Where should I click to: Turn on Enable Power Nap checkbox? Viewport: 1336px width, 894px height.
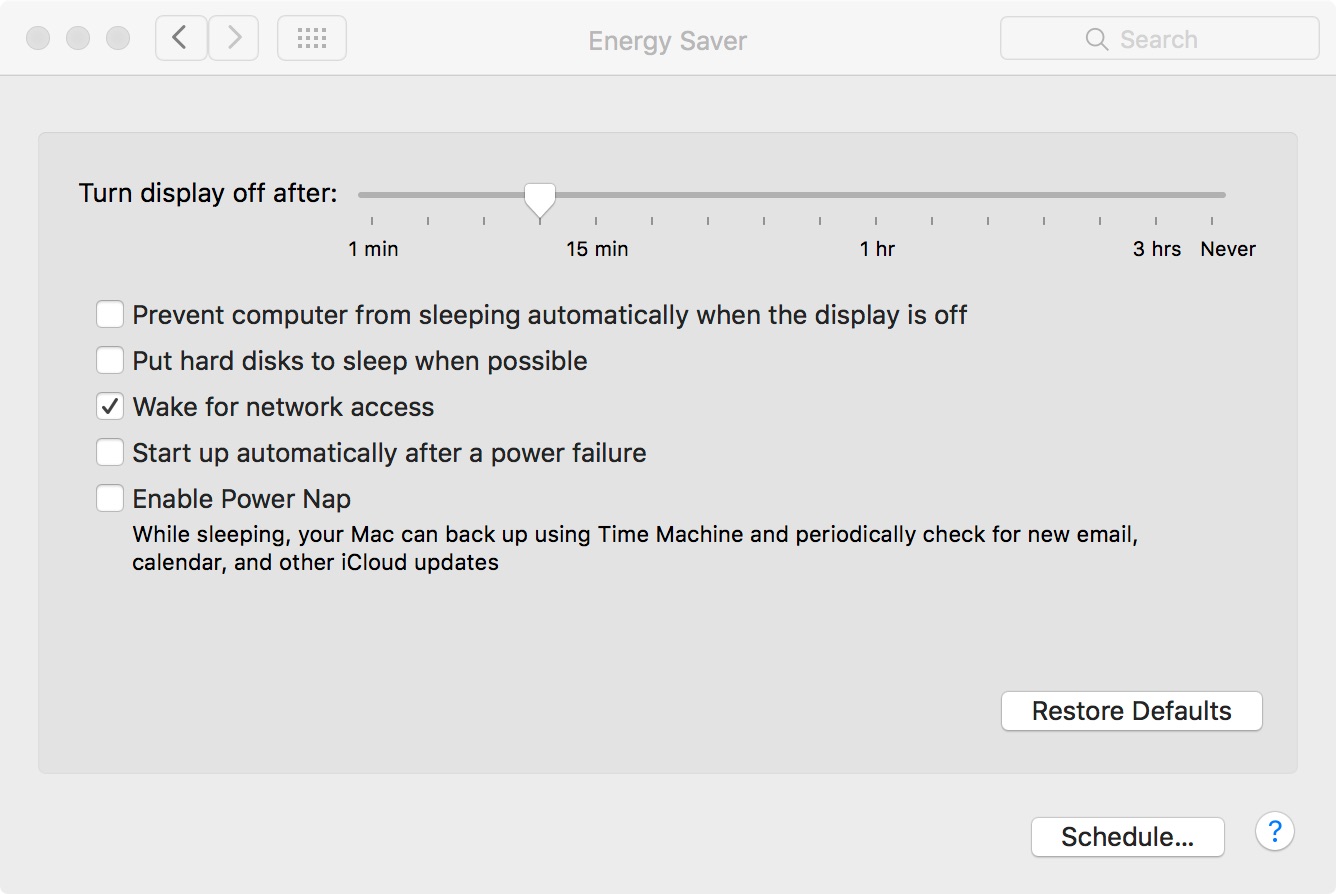[110, 498]
